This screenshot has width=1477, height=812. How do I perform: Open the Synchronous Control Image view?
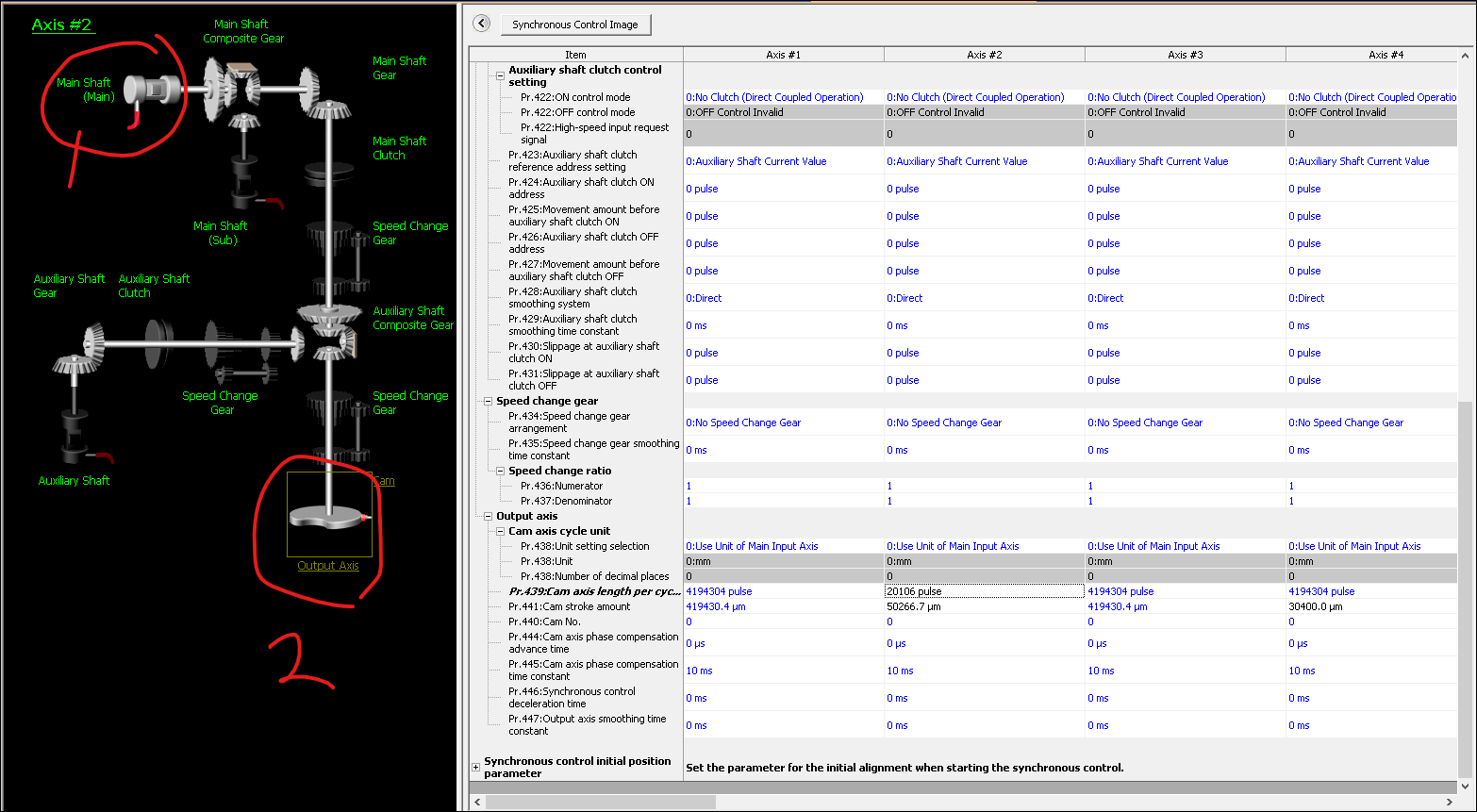coord(575,25)
